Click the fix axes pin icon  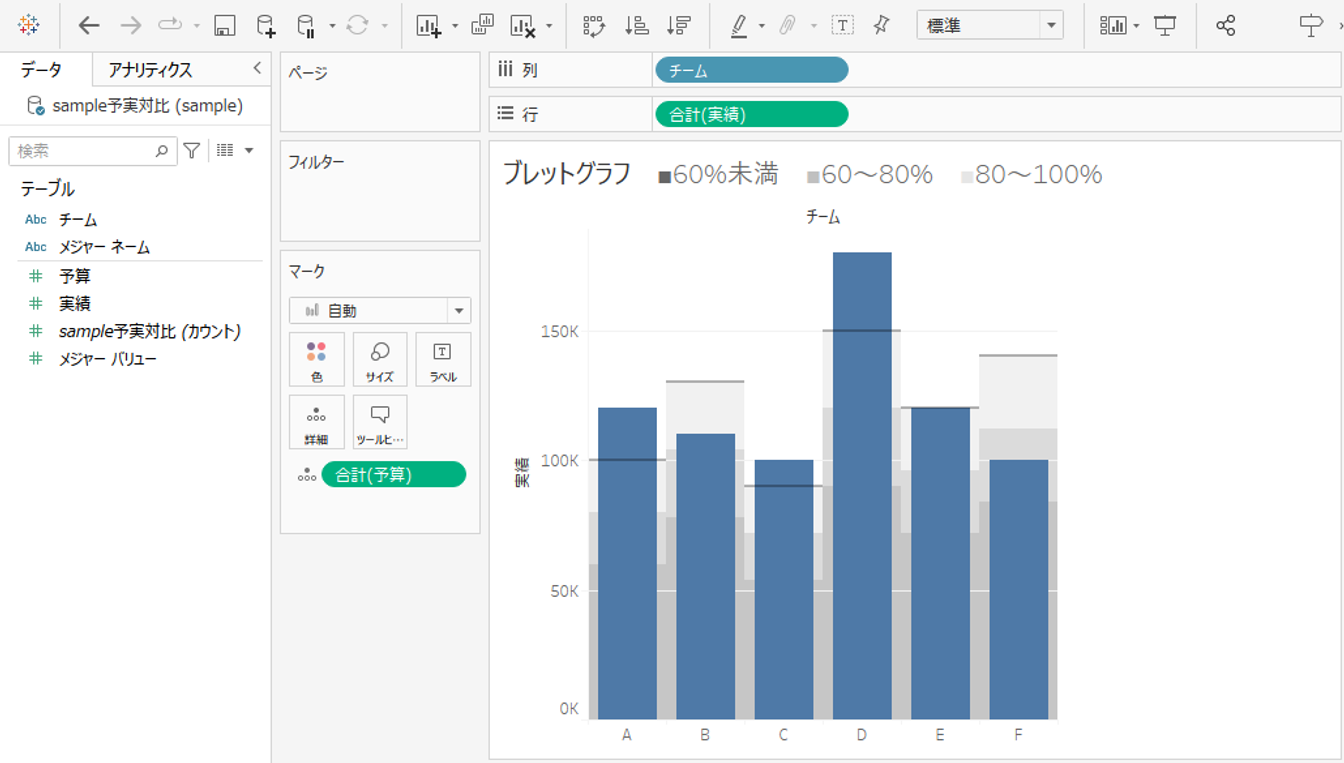[881, 25]
